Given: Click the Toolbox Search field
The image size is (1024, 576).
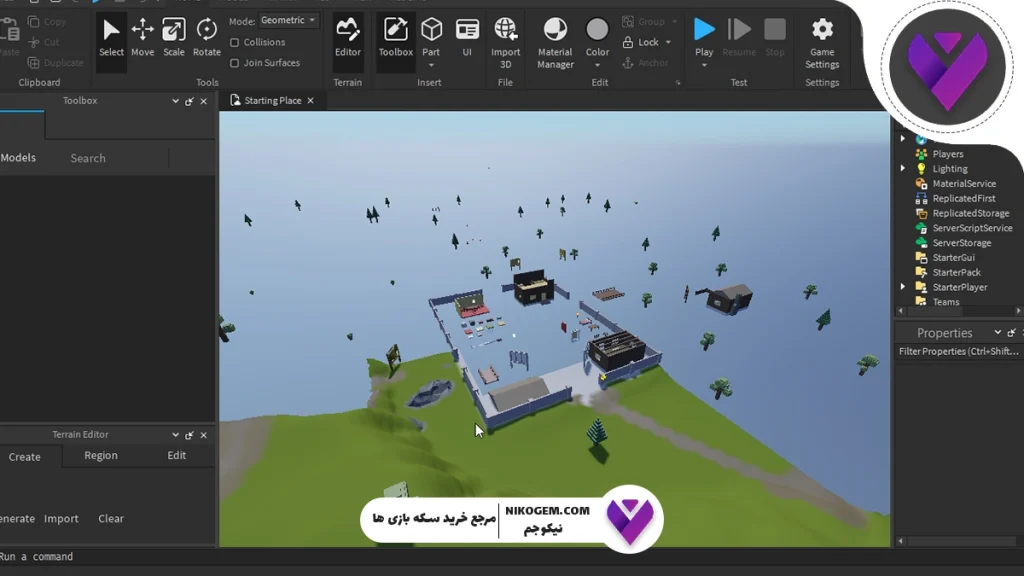Looking at the screenshot, I should pos(118,158).
